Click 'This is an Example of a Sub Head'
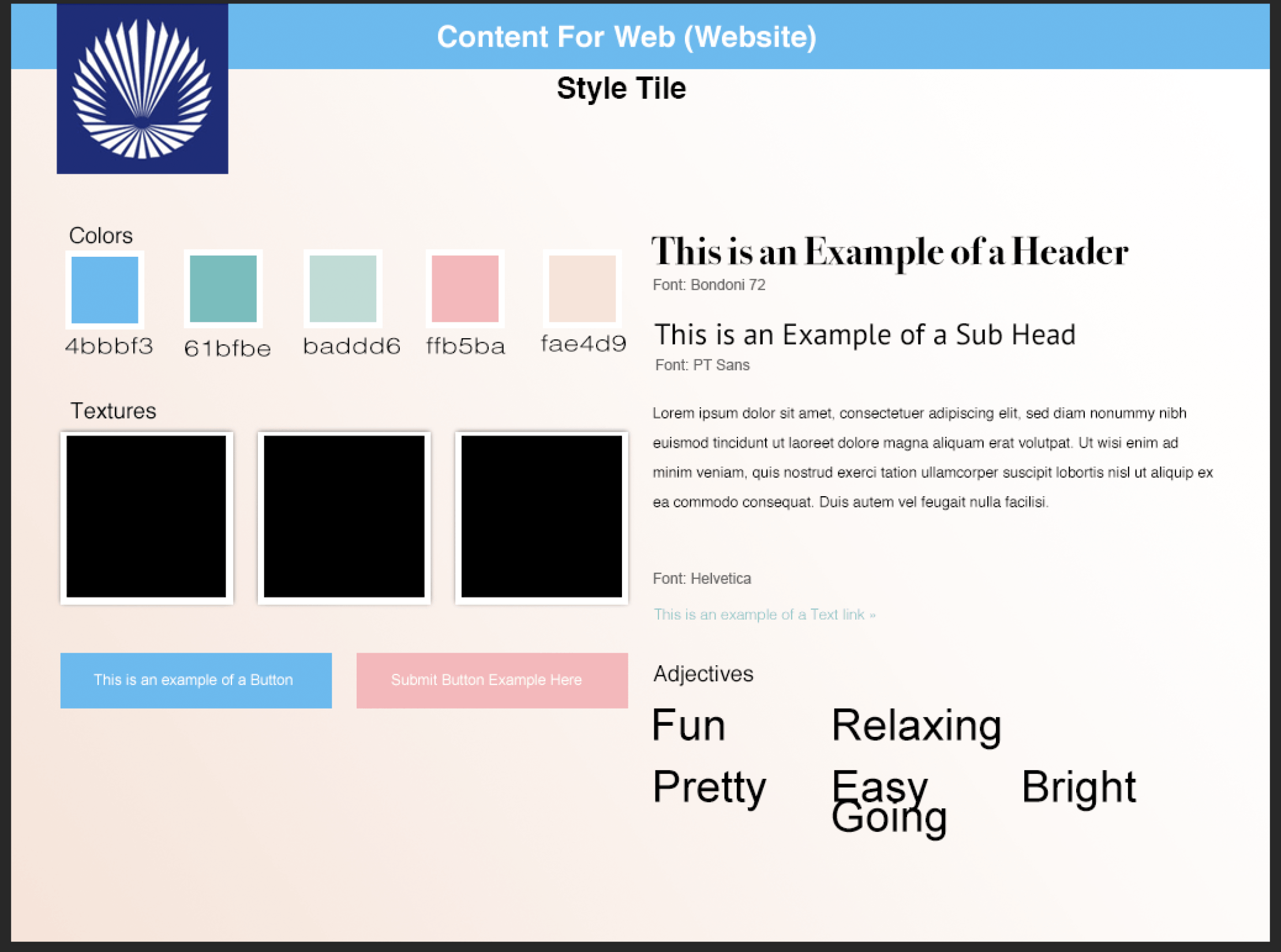 tap(865, 335)
